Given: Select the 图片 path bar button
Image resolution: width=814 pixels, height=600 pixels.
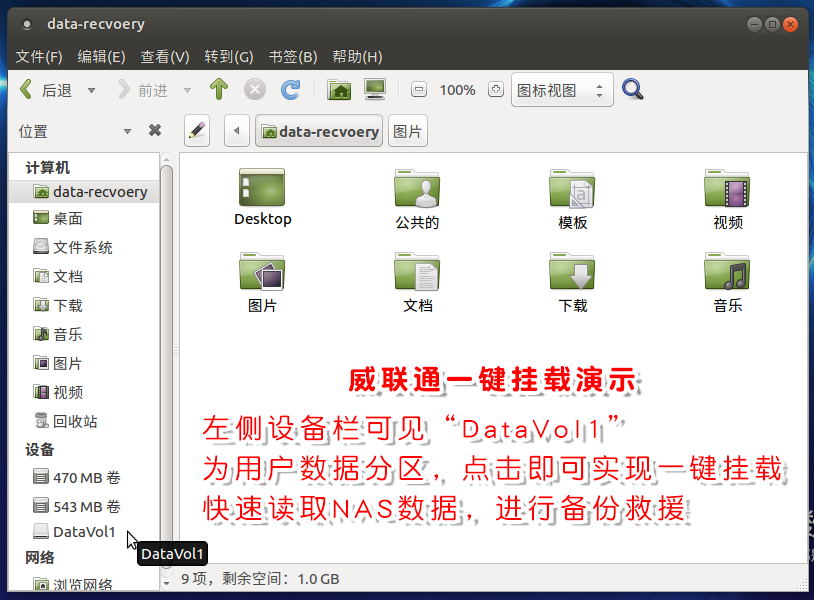Looking at the screenshot, I should [x=408, y=131].
